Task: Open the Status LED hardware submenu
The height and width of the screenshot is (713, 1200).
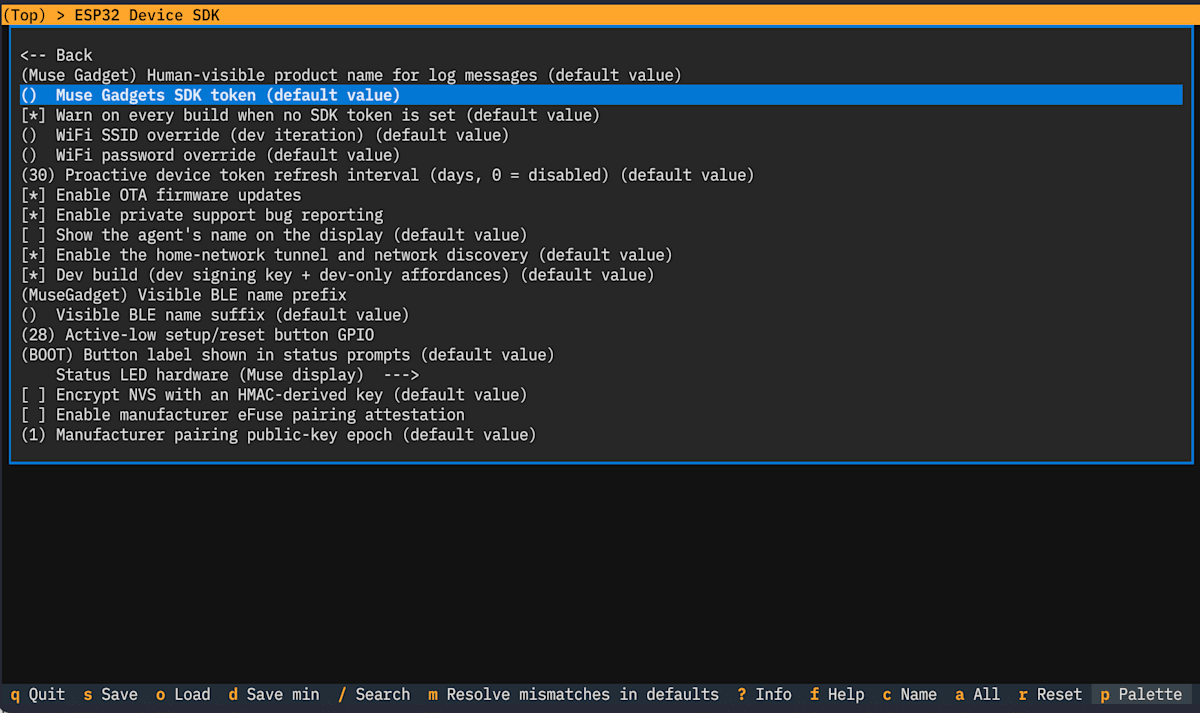Action: pos(237,375)
